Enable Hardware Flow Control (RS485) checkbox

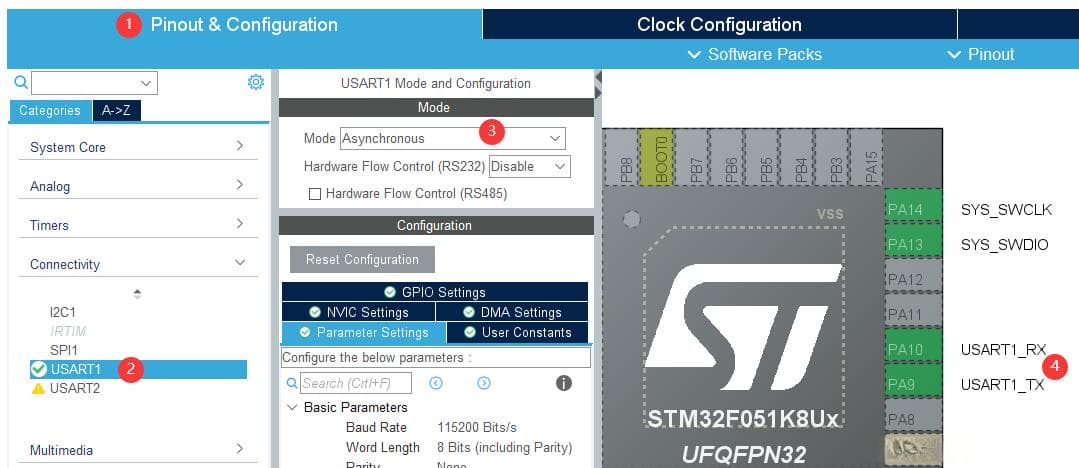tap(314, 194)
